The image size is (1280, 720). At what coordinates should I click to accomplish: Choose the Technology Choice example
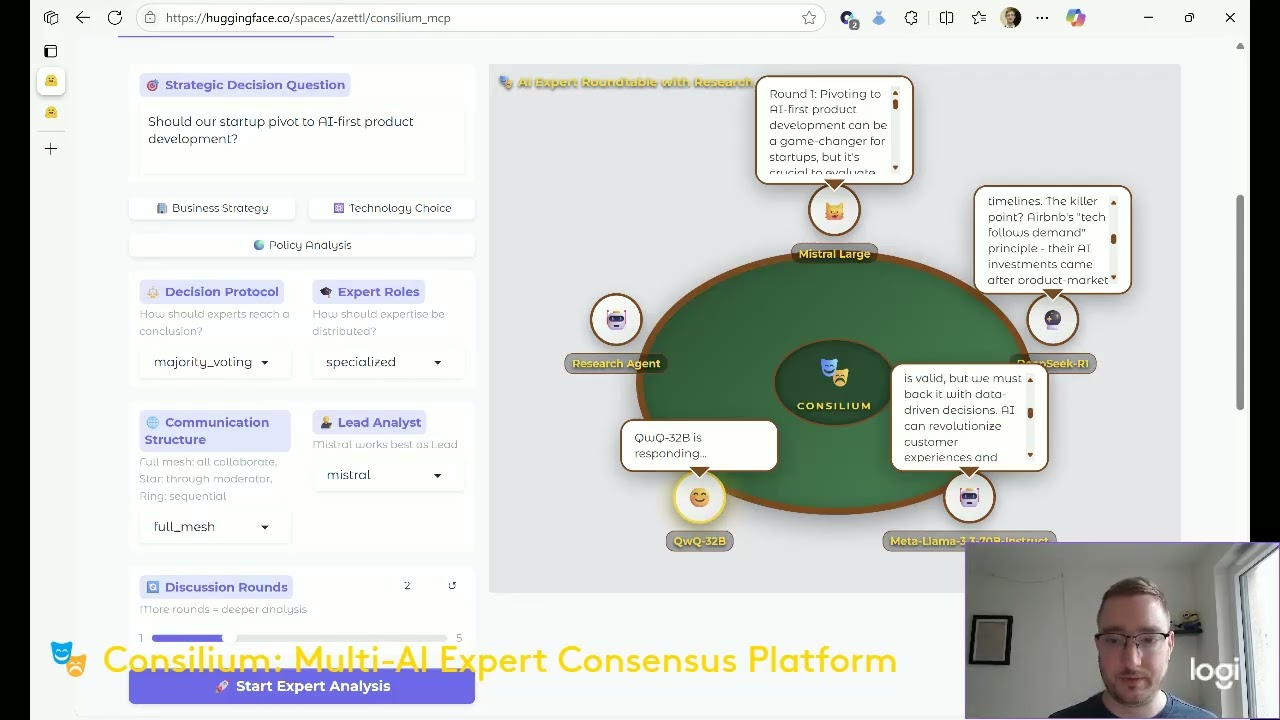392,208
